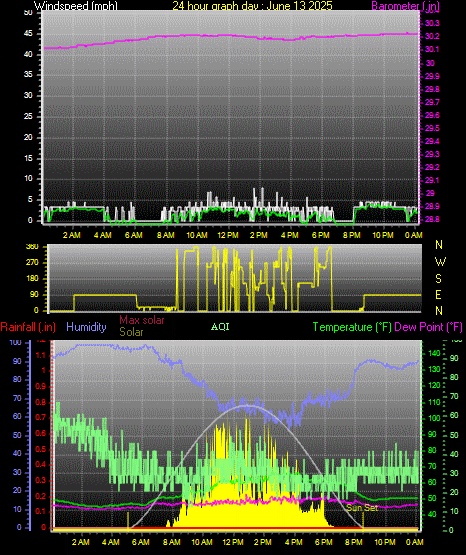Click the 110 temperature axis value
Screen dimensions: 466x555
click(434, 402)
